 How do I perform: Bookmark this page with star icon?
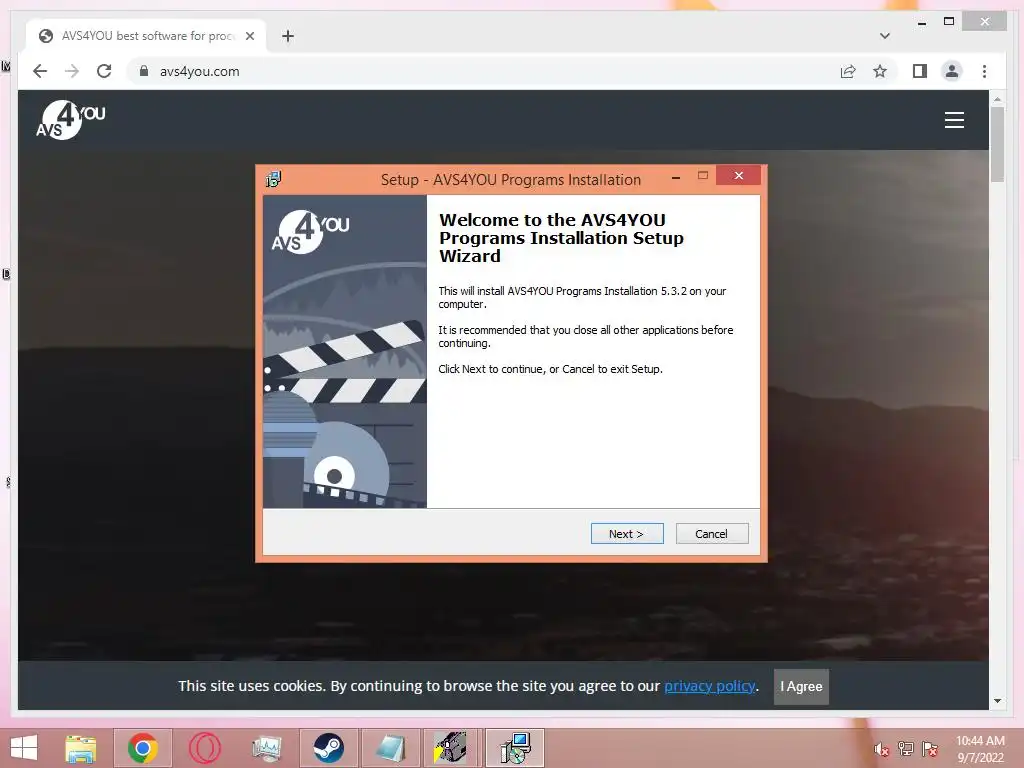tap(880, 71)
